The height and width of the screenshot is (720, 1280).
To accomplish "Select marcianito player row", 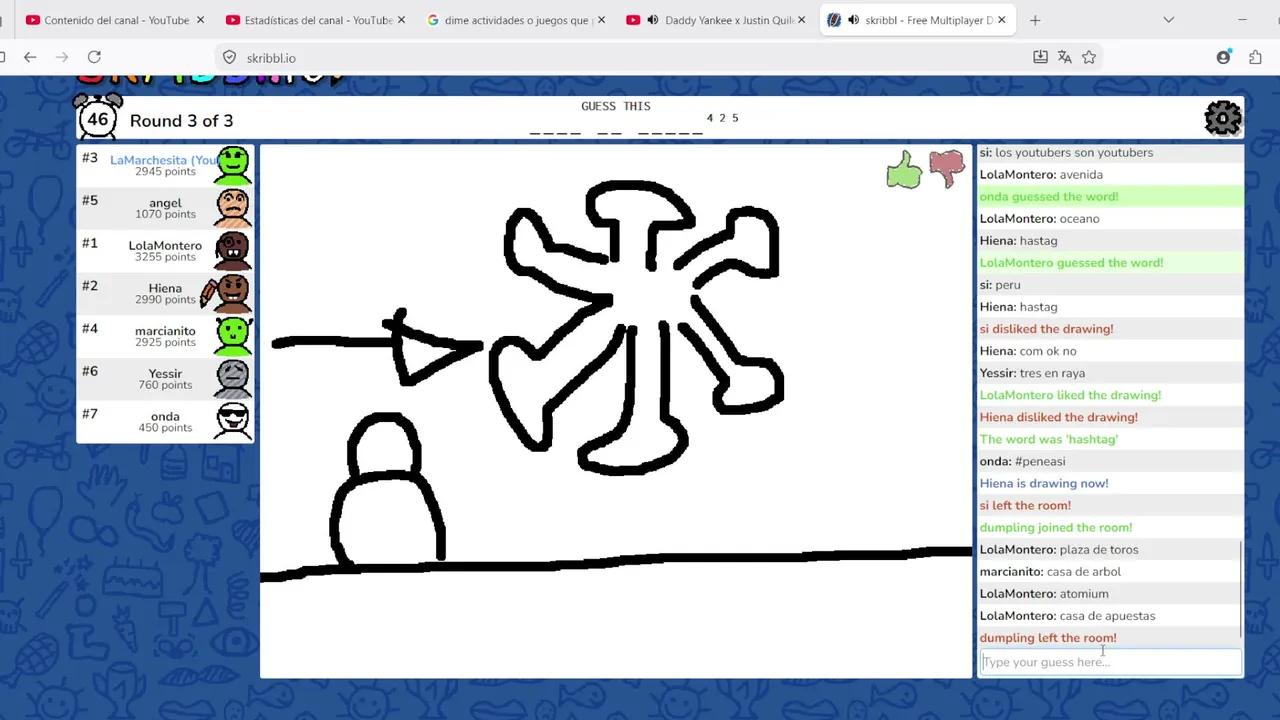I will (x=165, y=336).
